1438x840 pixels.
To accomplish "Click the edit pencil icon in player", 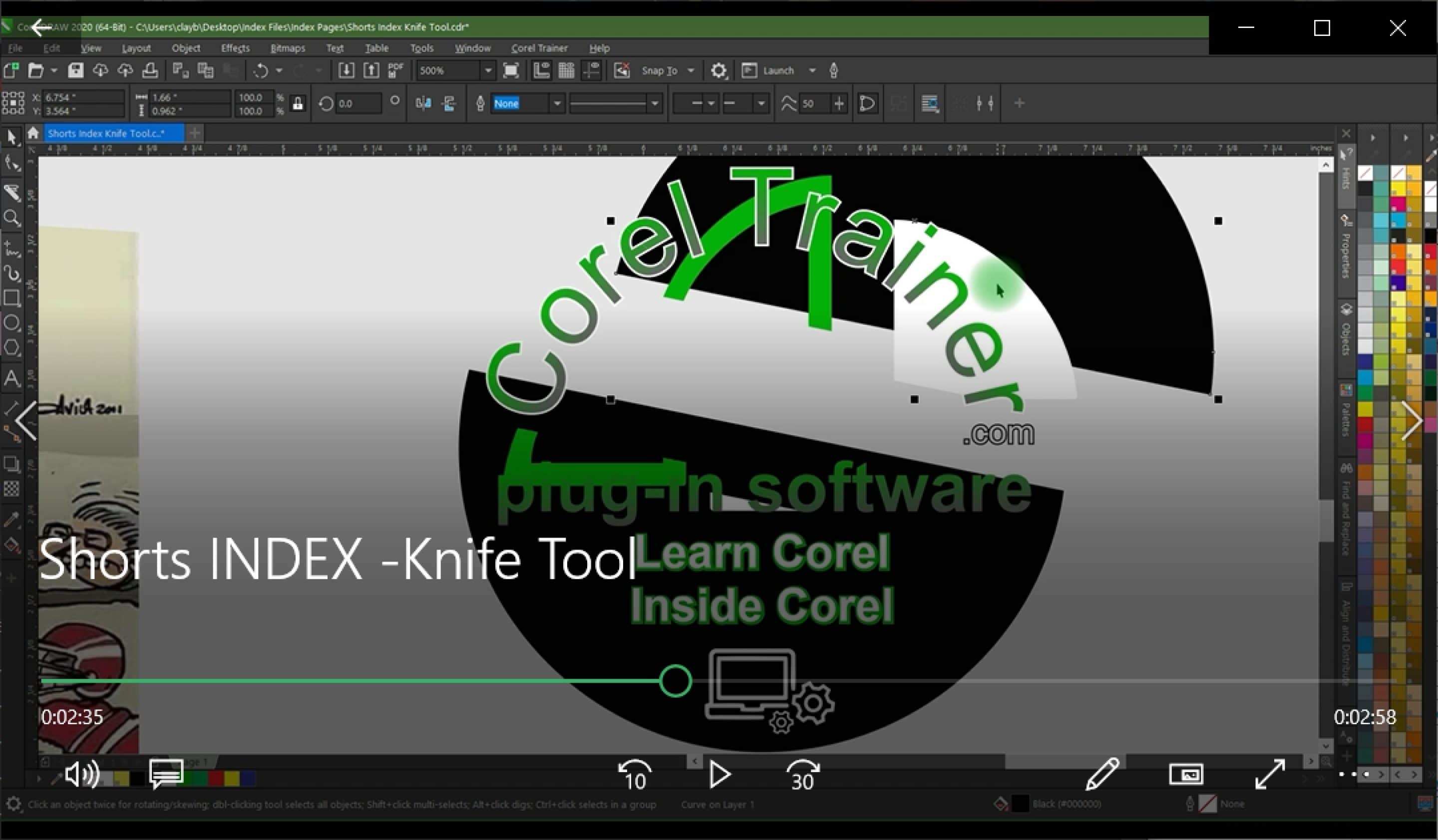I will (x=1102, y=775).
